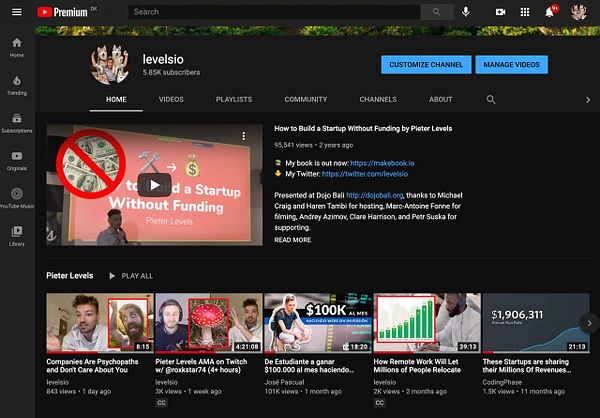
Task: Click title 'These Startups are sharing their Millions'
Action: [x=527, y=366]
